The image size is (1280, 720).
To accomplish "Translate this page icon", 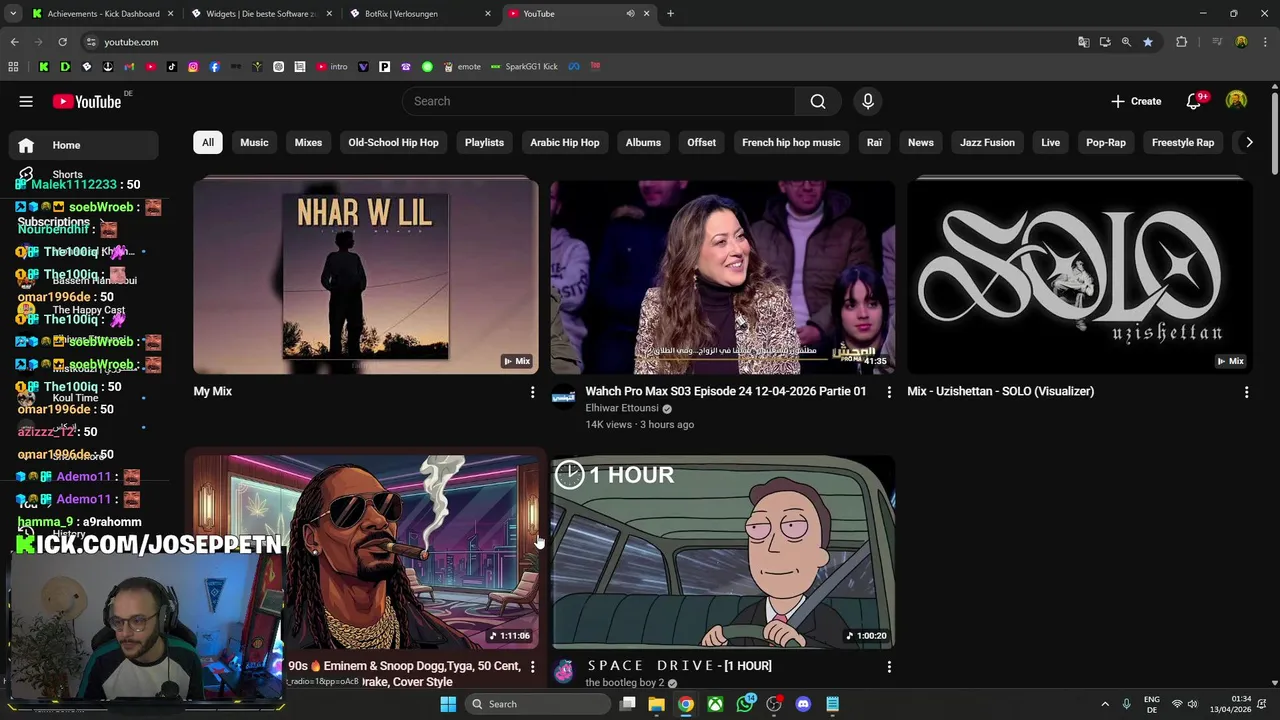I will pyautogui.click(x=1083, y=42).
